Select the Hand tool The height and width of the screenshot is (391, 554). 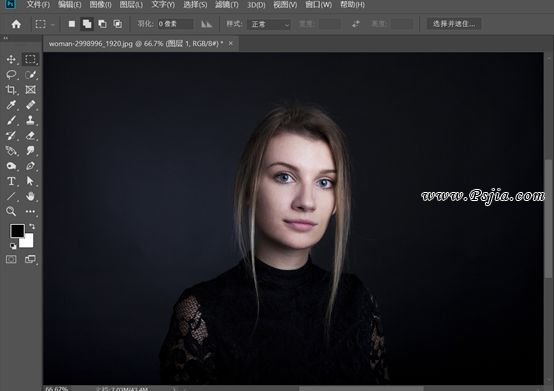[x=30, y=196]
